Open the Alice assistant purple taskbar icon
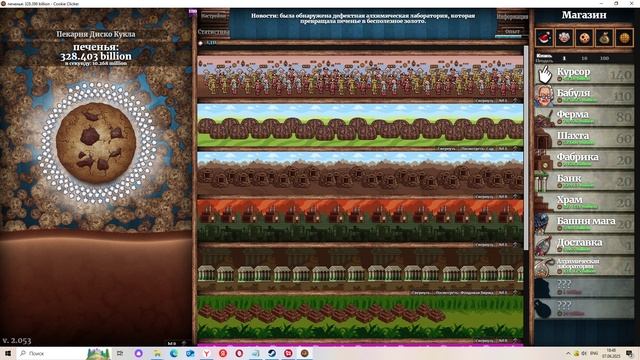640x360 pixels. pos(138,353)
